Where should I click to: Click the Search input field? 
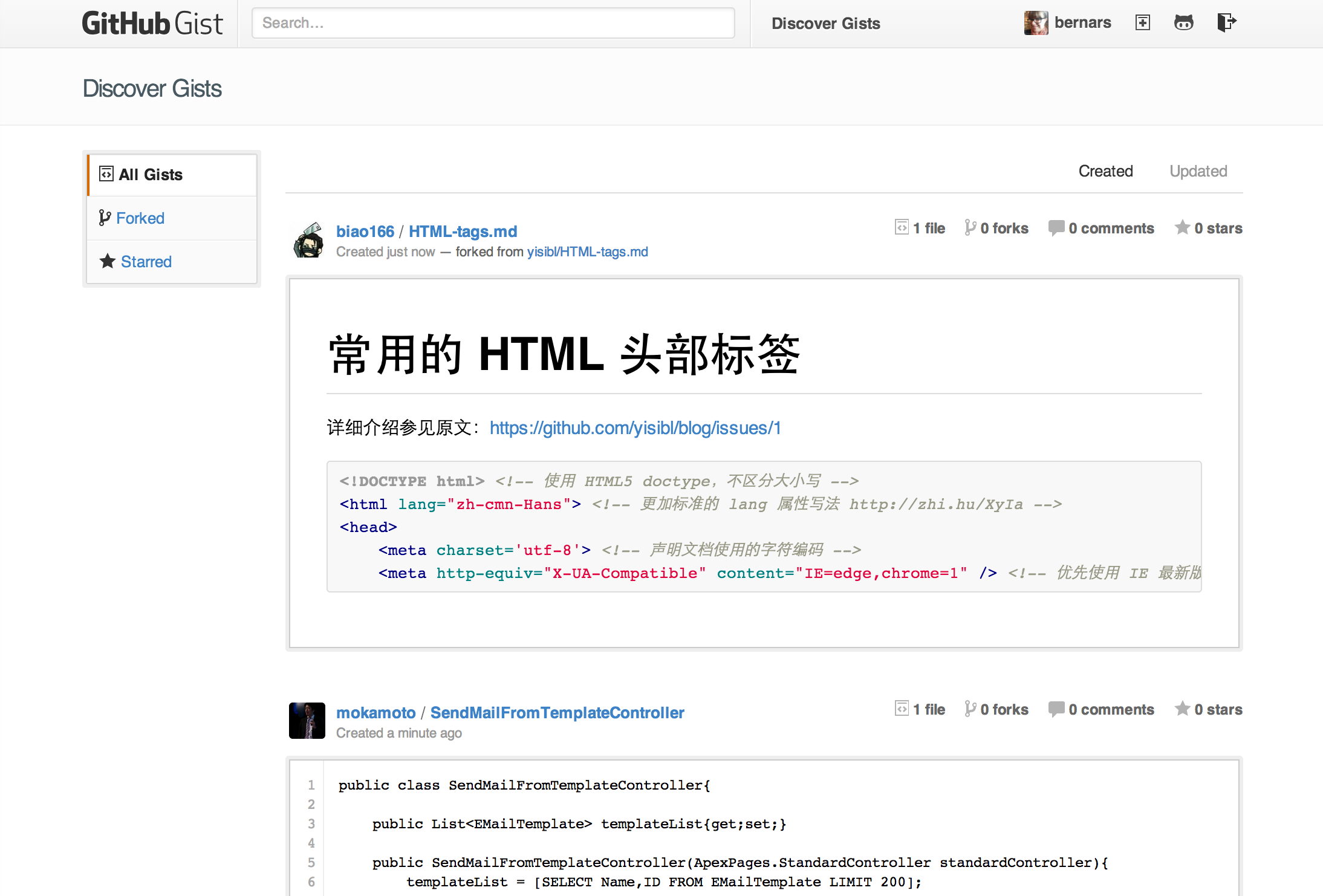coord(493,23)
